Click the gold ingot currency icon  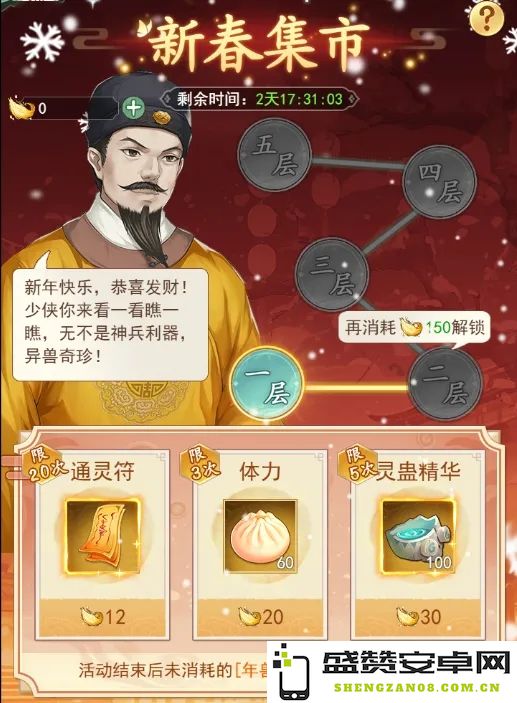(x=21, y=108)
